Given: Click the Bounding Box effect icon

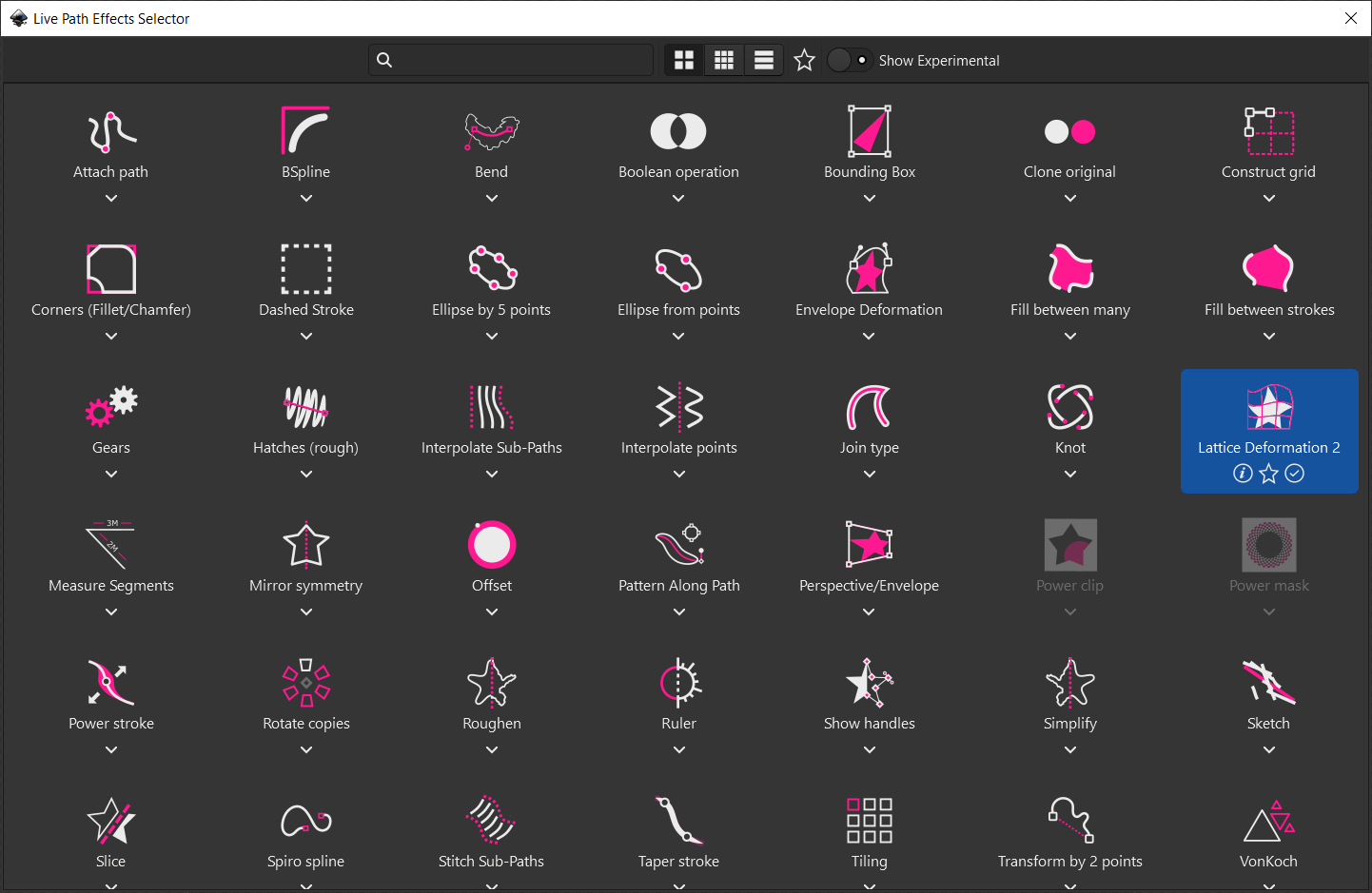Looking at the screenshot, I should pos(870,131).
